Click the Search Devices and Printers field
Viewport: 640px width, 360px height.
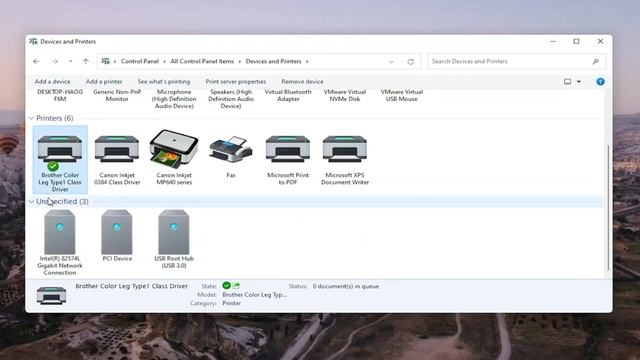(x=517, y=62)
